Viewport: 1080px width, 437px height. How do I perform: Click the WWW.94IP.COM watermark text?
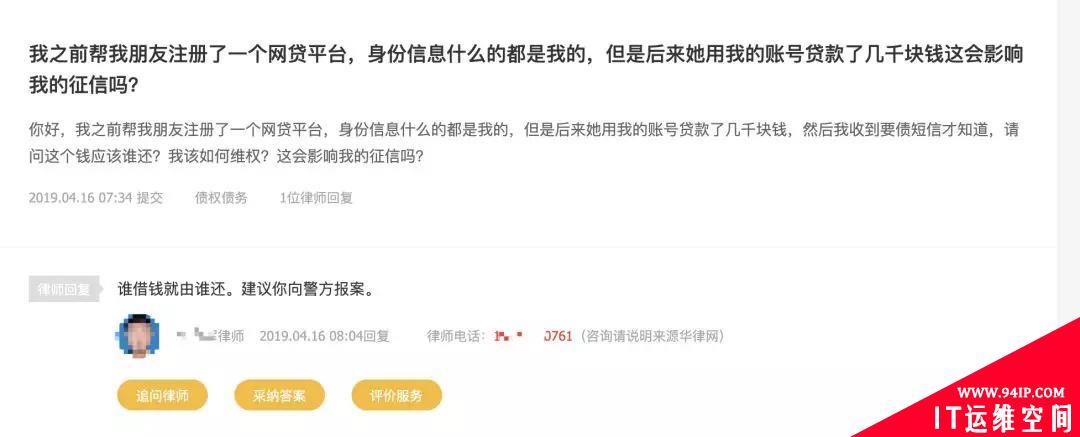[x=1010, y=392]
